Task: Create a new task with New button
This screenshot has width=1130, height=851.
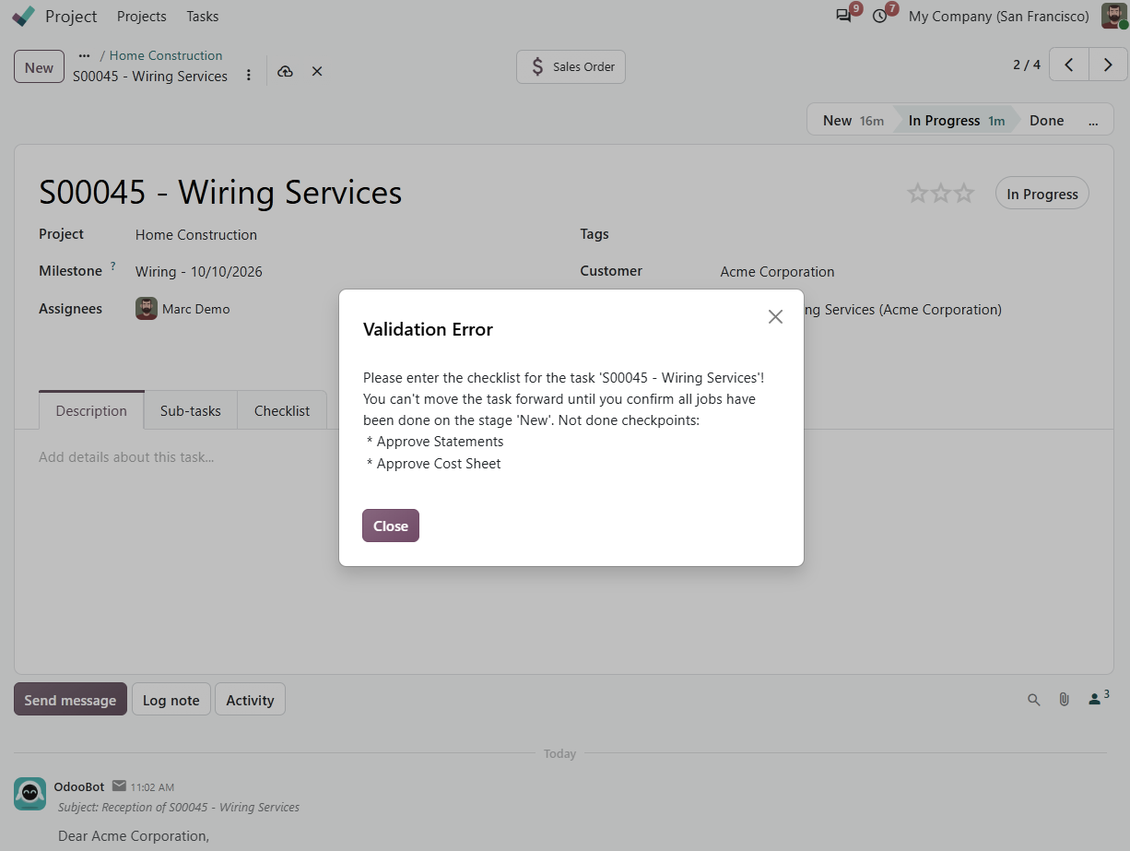Action: (x=39, y=67)
